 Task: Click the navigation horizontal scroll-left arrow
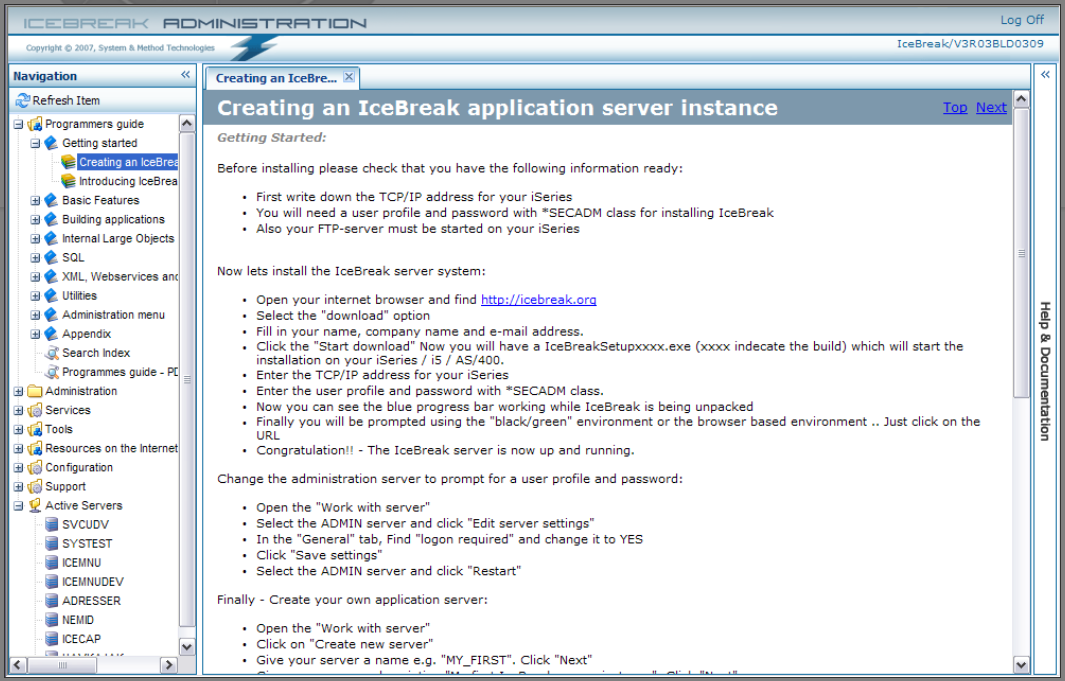point(19,665)
